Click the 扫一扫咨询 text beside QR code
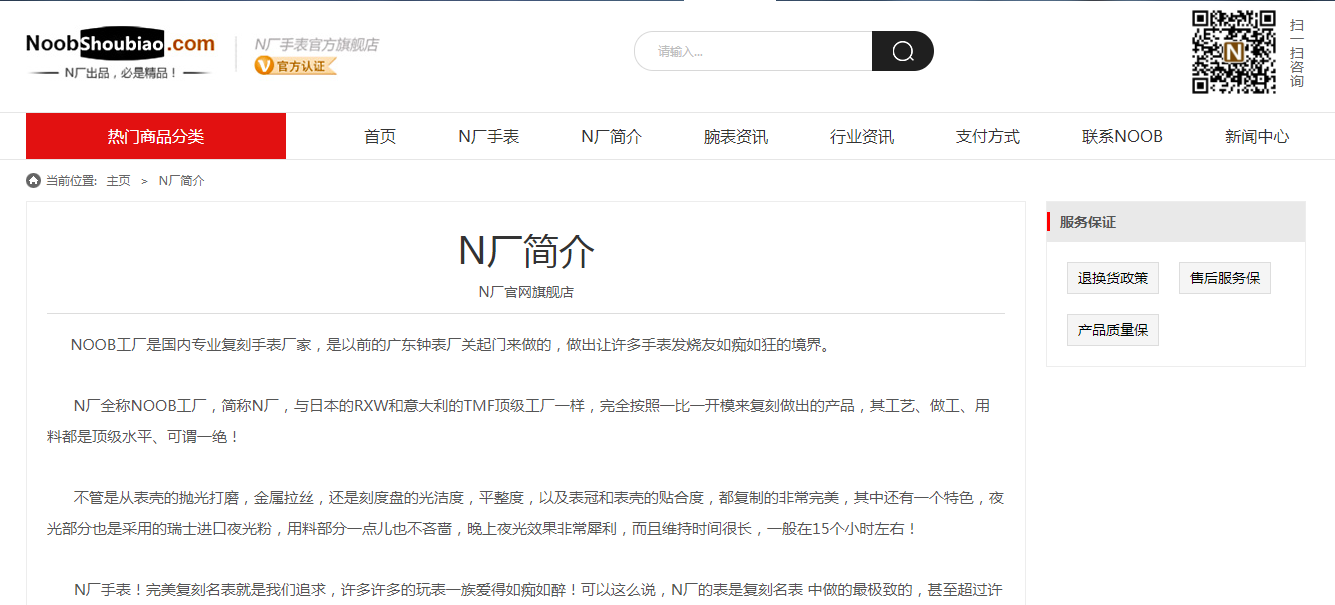1335x605 pixels. point(1297,53)
